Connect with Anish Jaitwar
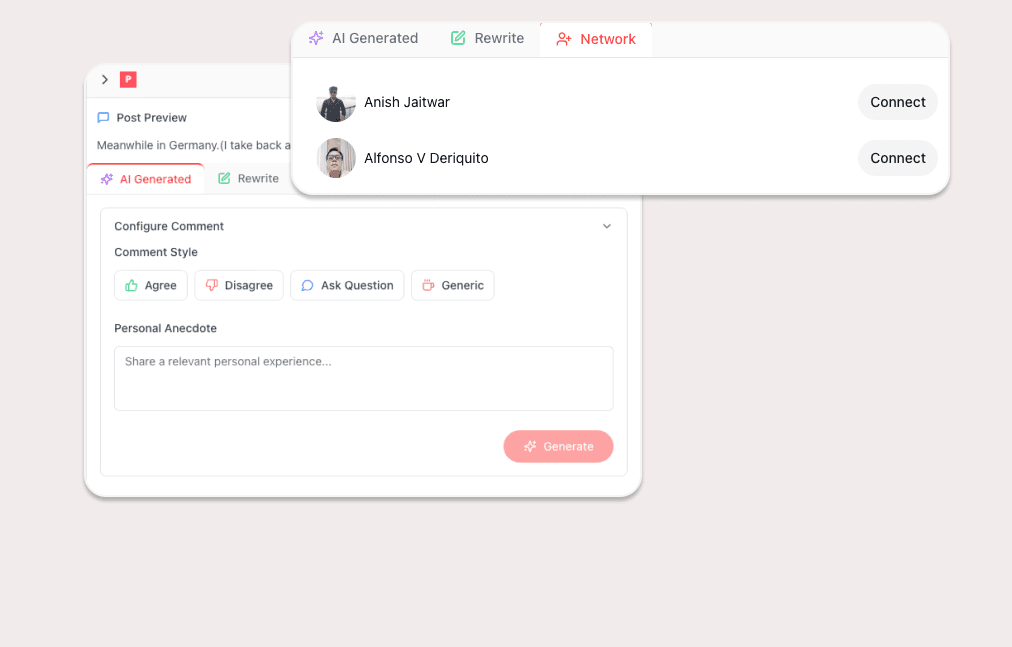The height and width of the screenshot is (647, 1012). pyautogui.click(x=898, y=102)
